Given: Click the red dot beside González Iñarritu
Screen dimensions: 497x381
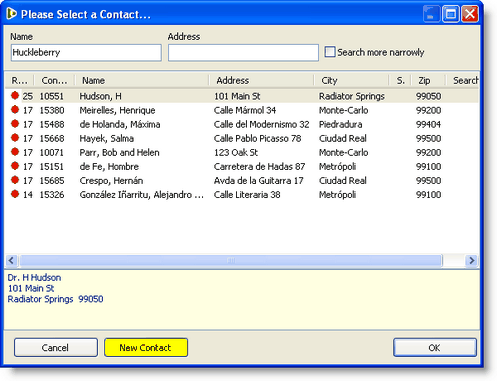Looking at the screenshot, I should [x=15, y=194].
